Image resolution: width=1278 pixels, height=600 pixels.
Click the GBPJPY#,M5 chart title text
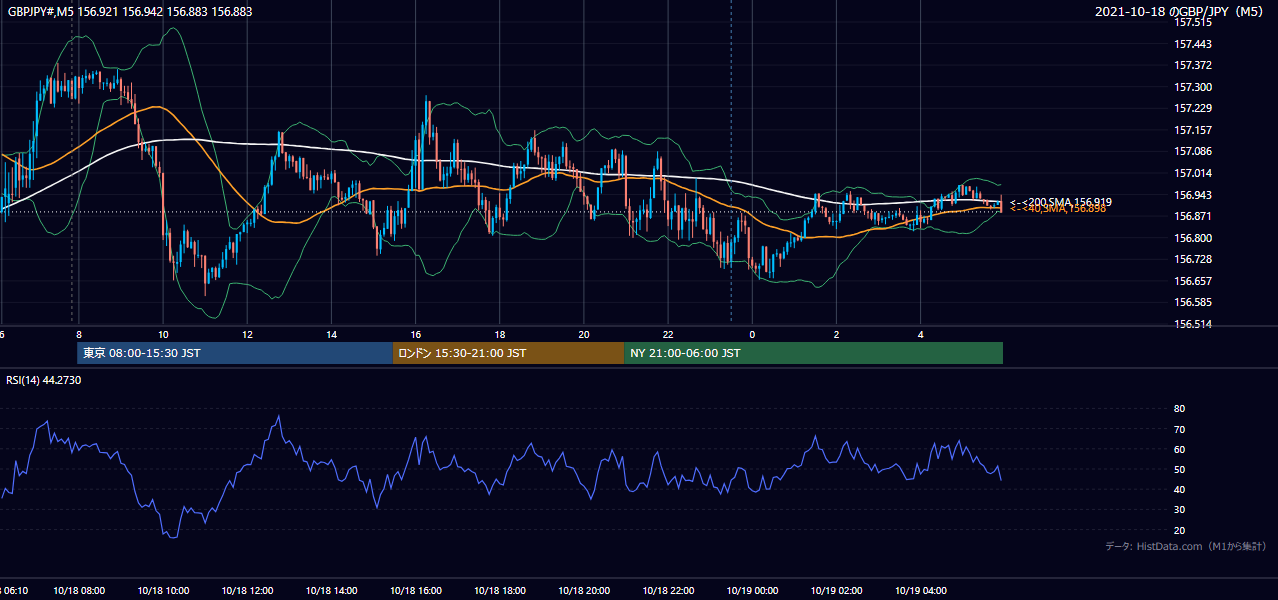click(x=130, y=11)
